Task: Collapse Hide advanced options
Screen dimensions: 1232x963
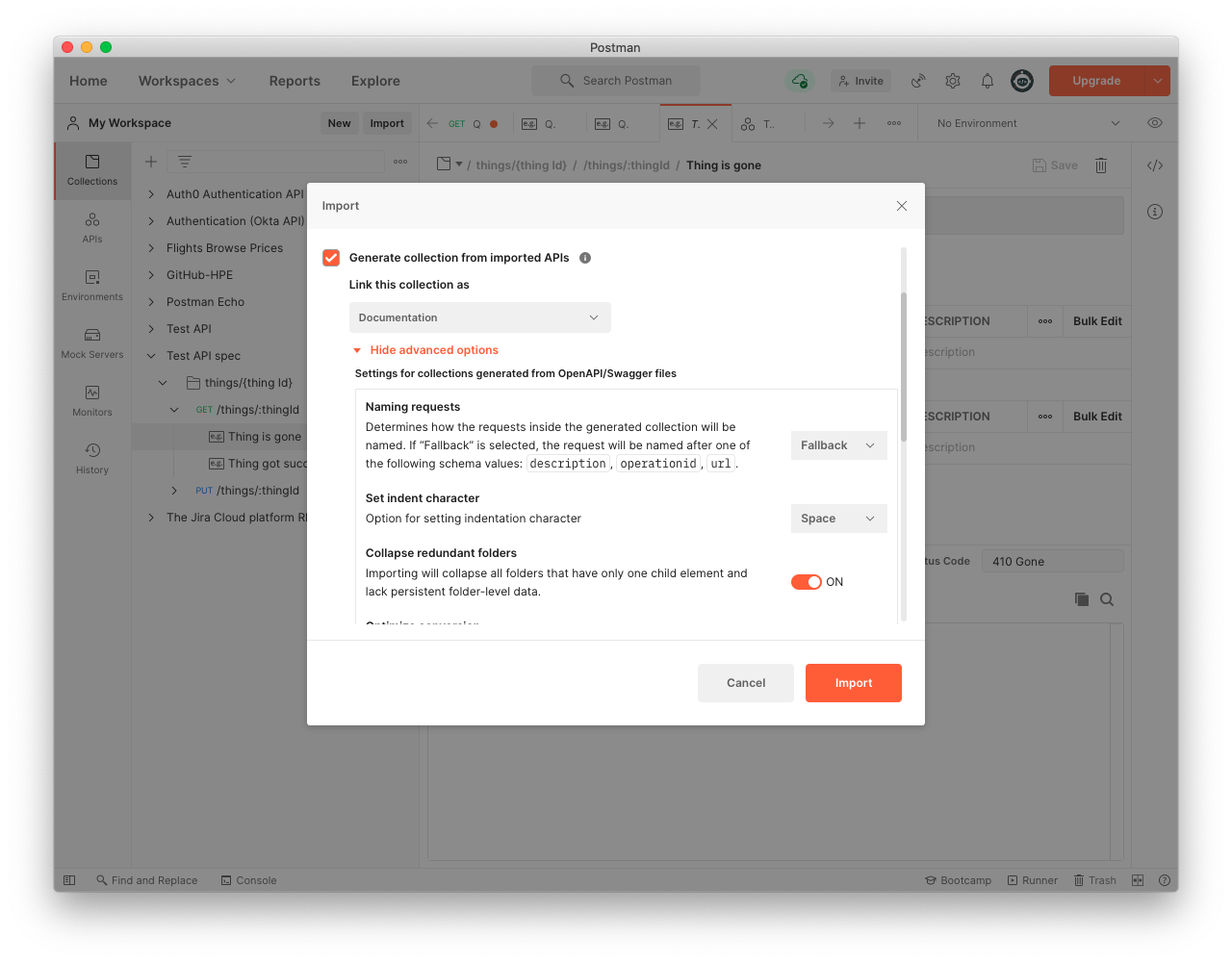Action: coord(425,350)
